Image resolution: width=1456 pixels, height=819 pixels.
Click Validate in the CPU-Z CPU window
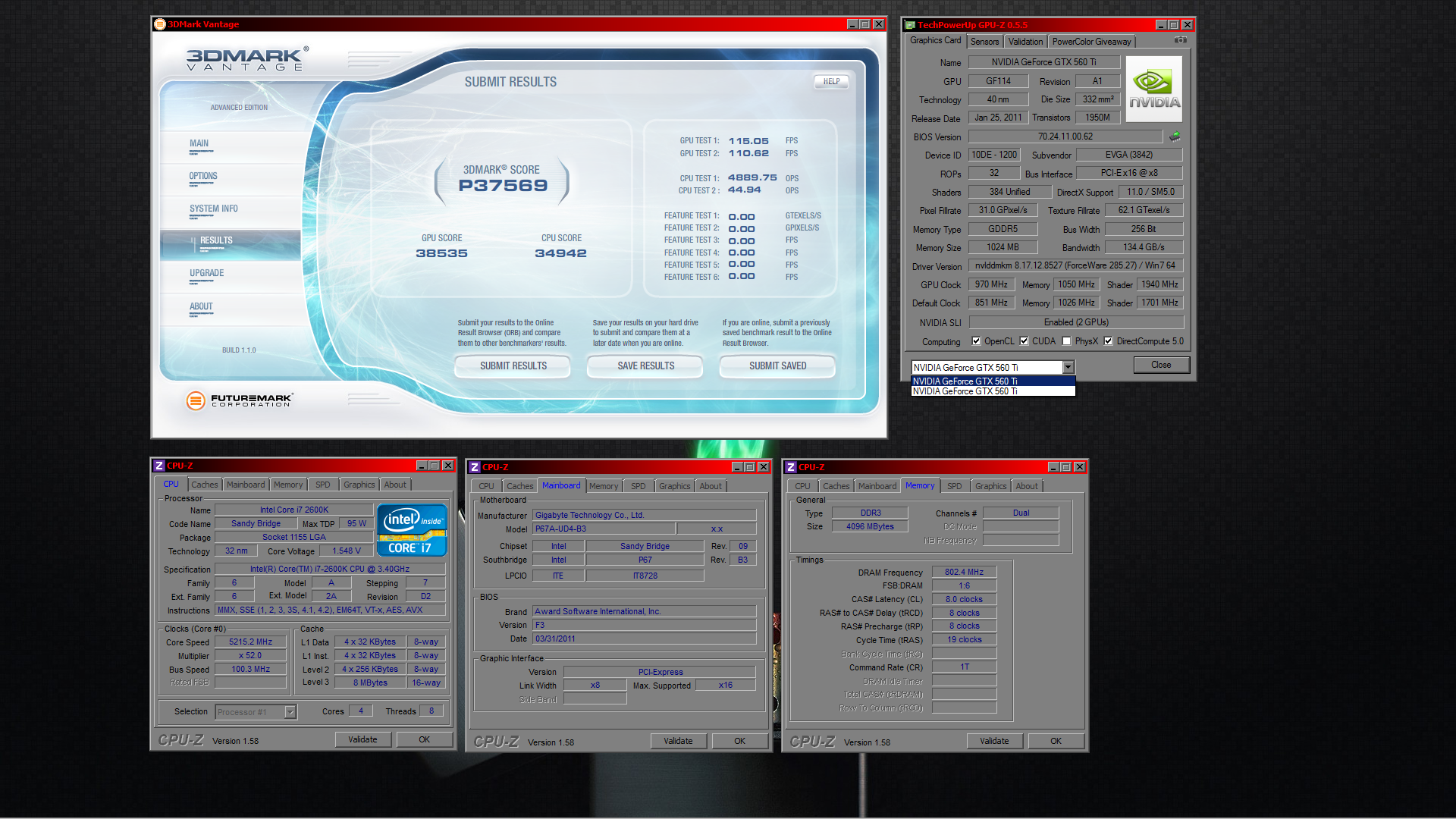(362, 739)
